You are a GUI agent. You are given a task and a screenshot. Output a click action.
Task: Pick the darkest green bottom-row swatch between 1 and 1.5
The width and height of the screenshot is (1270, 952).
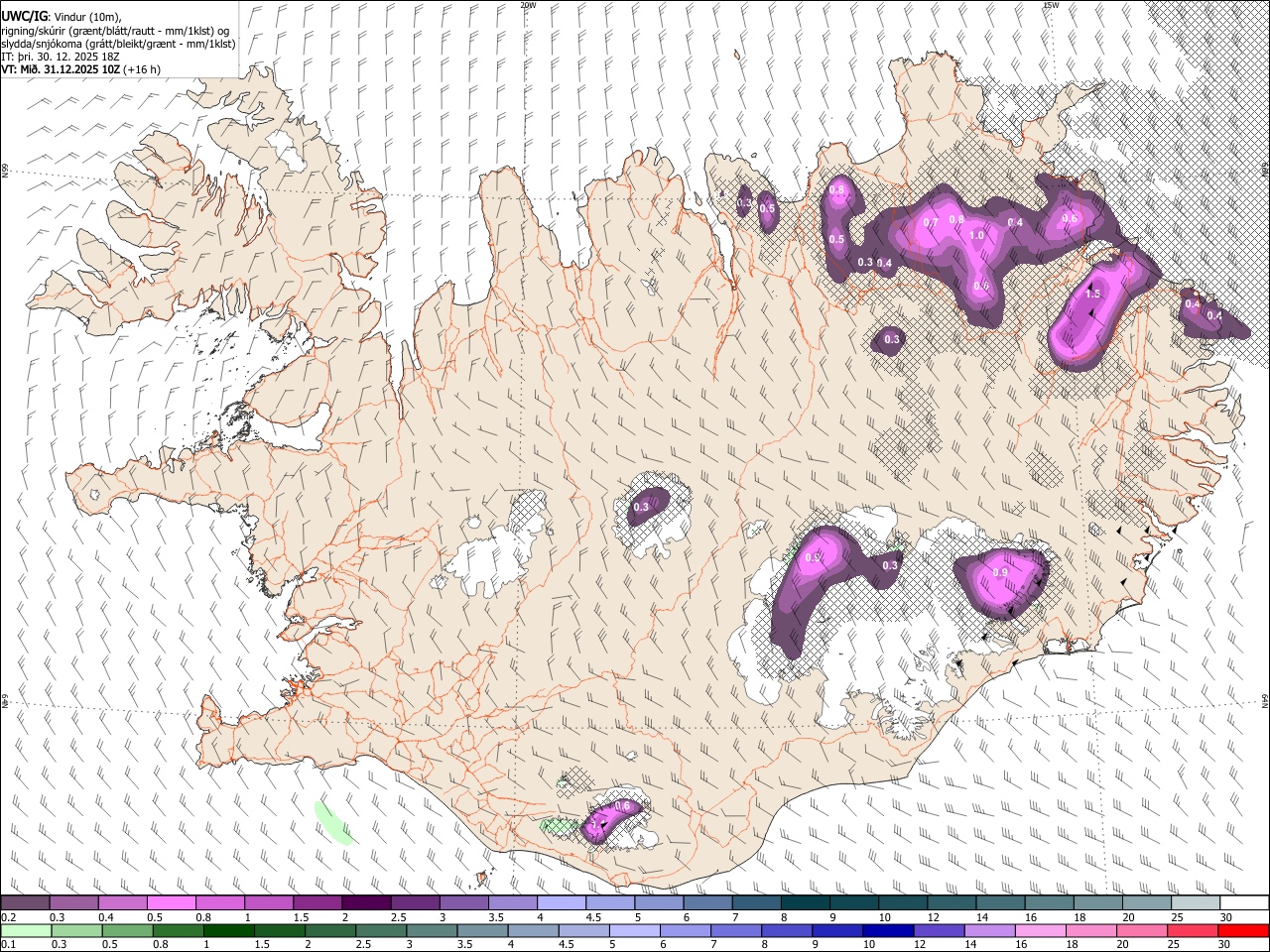click(229, 931)
